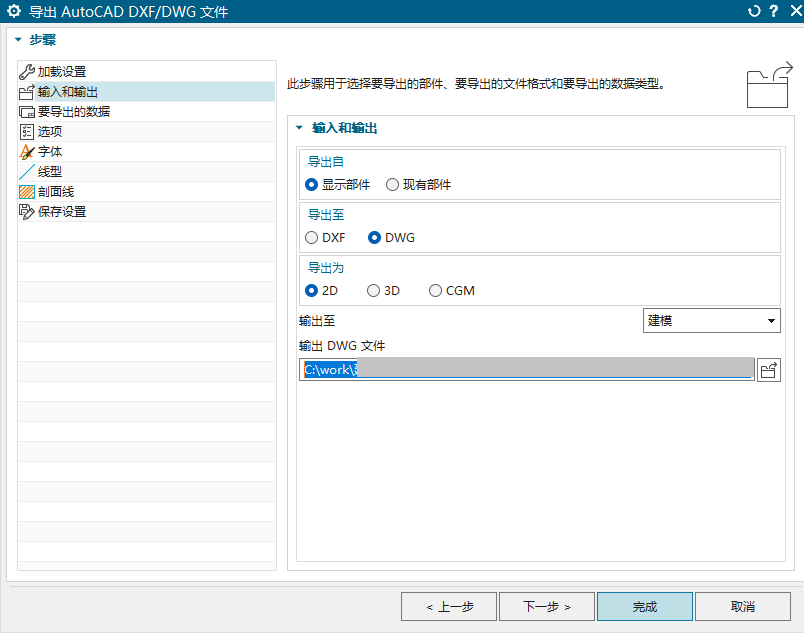Open the 选项 step icon
Screen dimensions: 804x633
[x=27, y=131]
